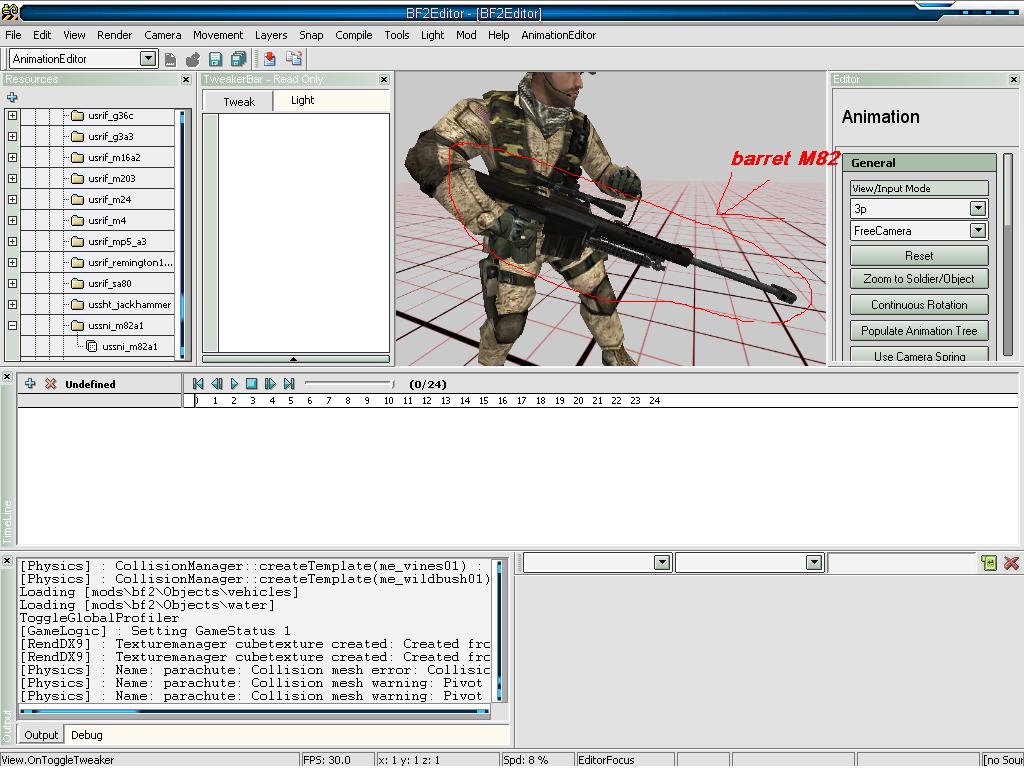This screenshot has height=768, width=1024.
Task: Open the Layers menu
Action: pyautogui.click(x=270, y=35)
